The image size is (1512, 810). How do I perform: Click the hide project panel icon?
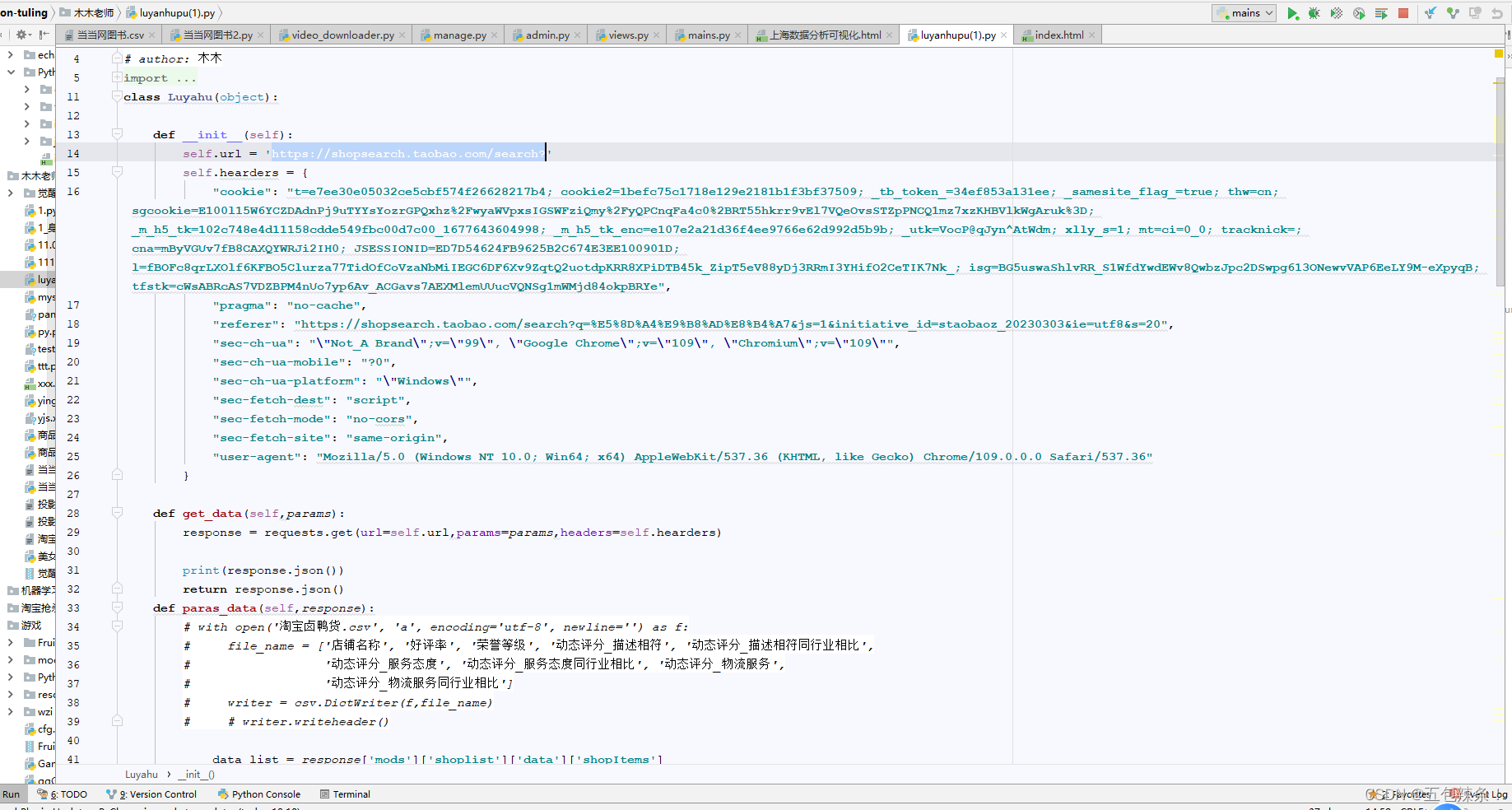point(44,35)
